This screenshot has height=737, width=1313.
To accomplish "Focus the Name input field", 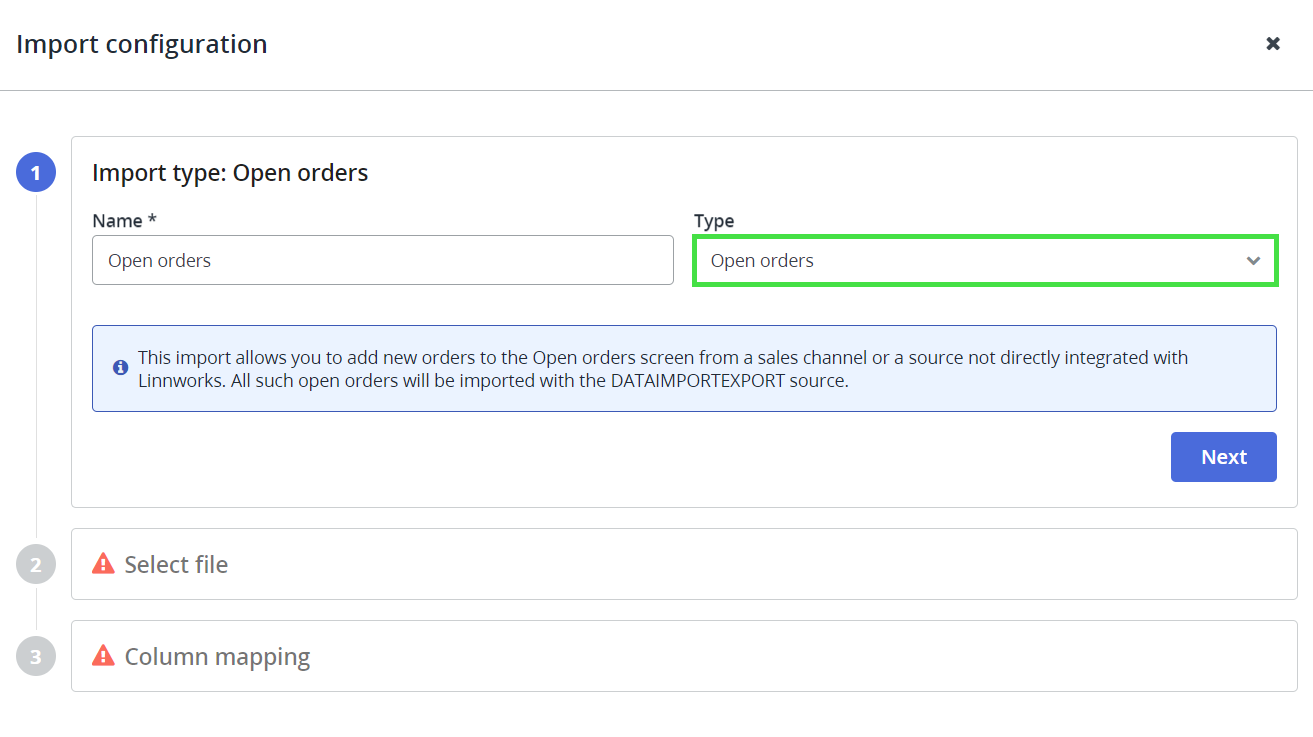I will point(382,260).
